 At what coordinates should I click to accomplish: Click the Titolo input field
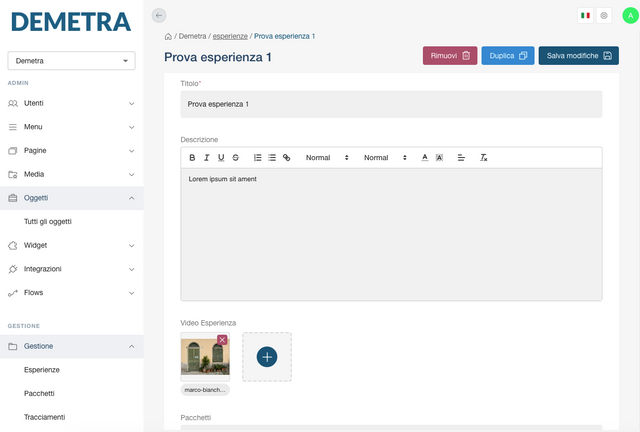pos(391,104)
